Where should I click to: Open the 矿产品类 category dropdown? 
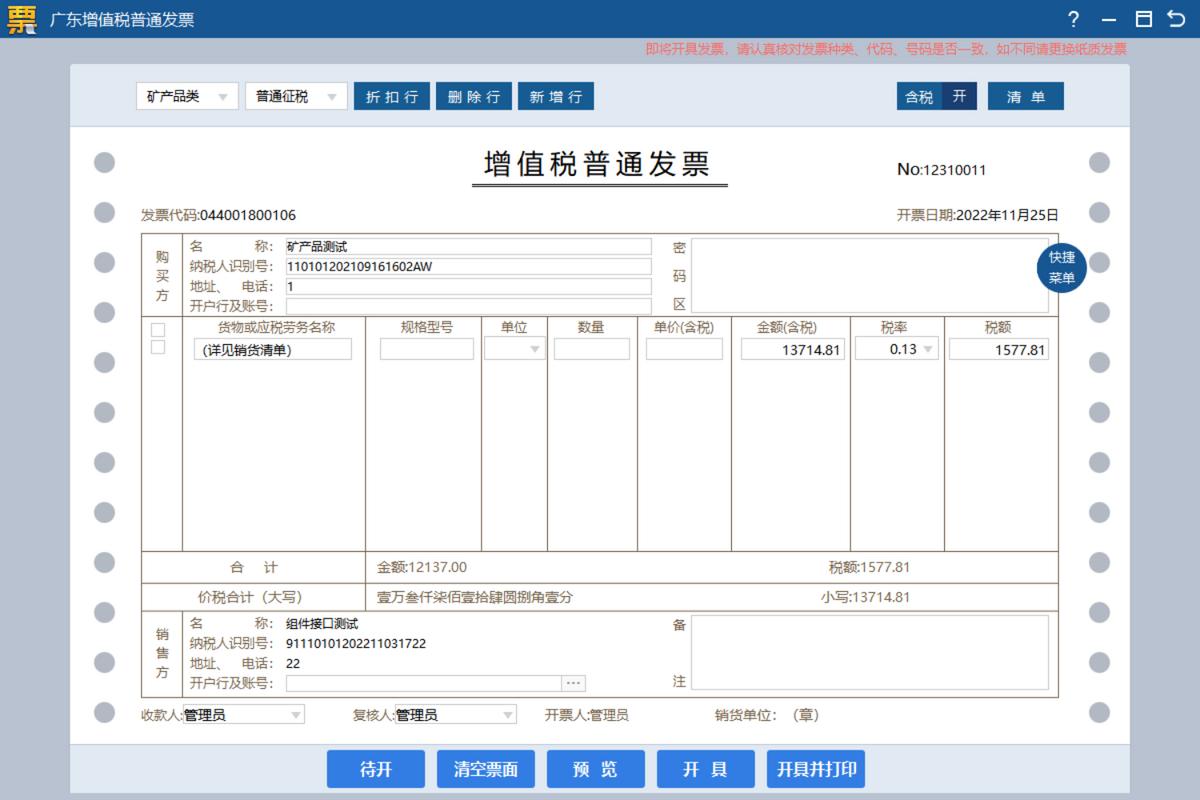click(185, 96)
